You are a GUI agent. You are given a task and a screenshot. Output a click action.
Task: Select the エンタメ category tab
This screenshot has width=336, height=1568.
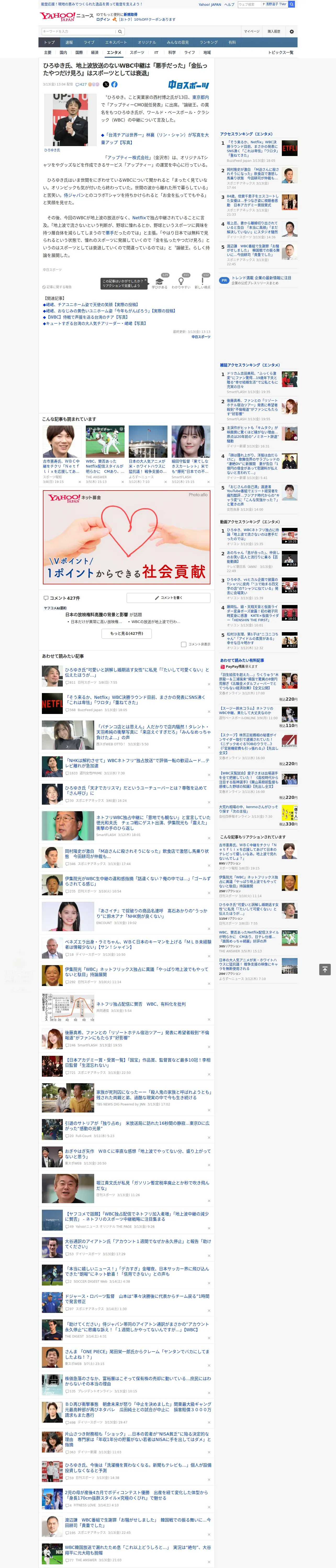pyautogui.click(x=114, y=52)
